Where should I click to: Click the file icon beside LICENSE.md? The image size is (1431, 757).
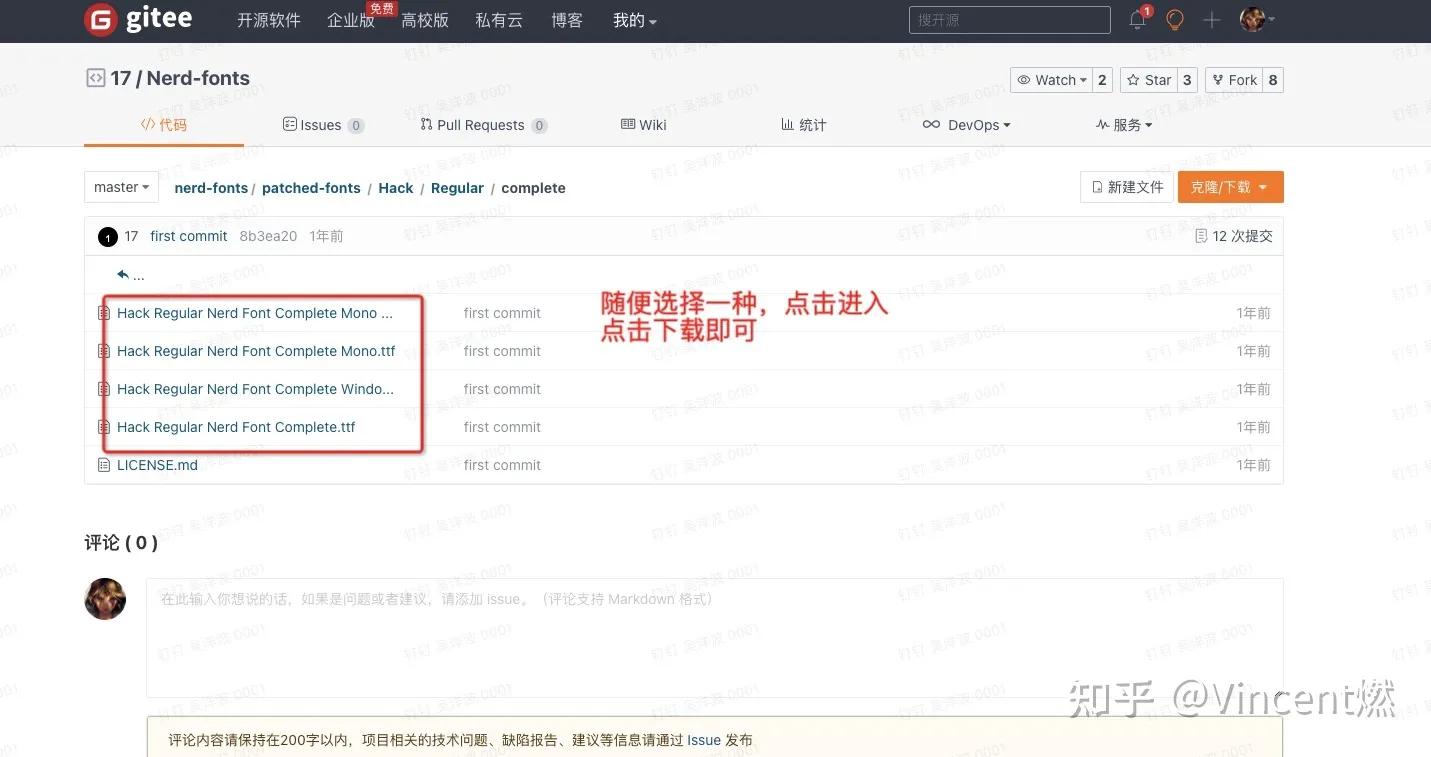pyautogui.click(x=104, y=465)
